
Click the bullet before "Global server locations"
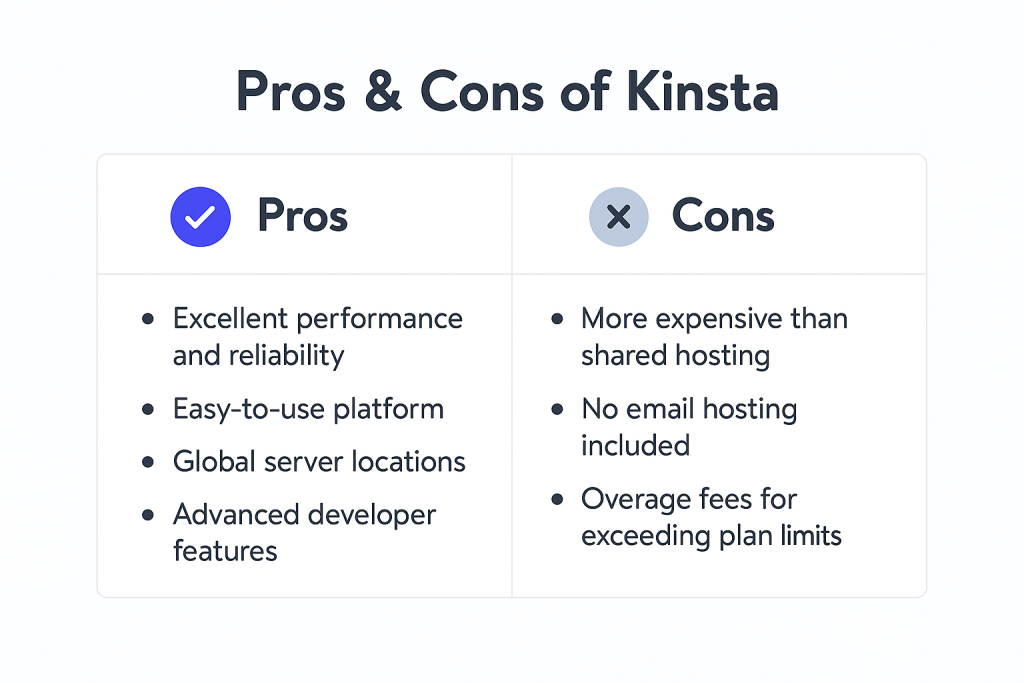tap(149, 462)
